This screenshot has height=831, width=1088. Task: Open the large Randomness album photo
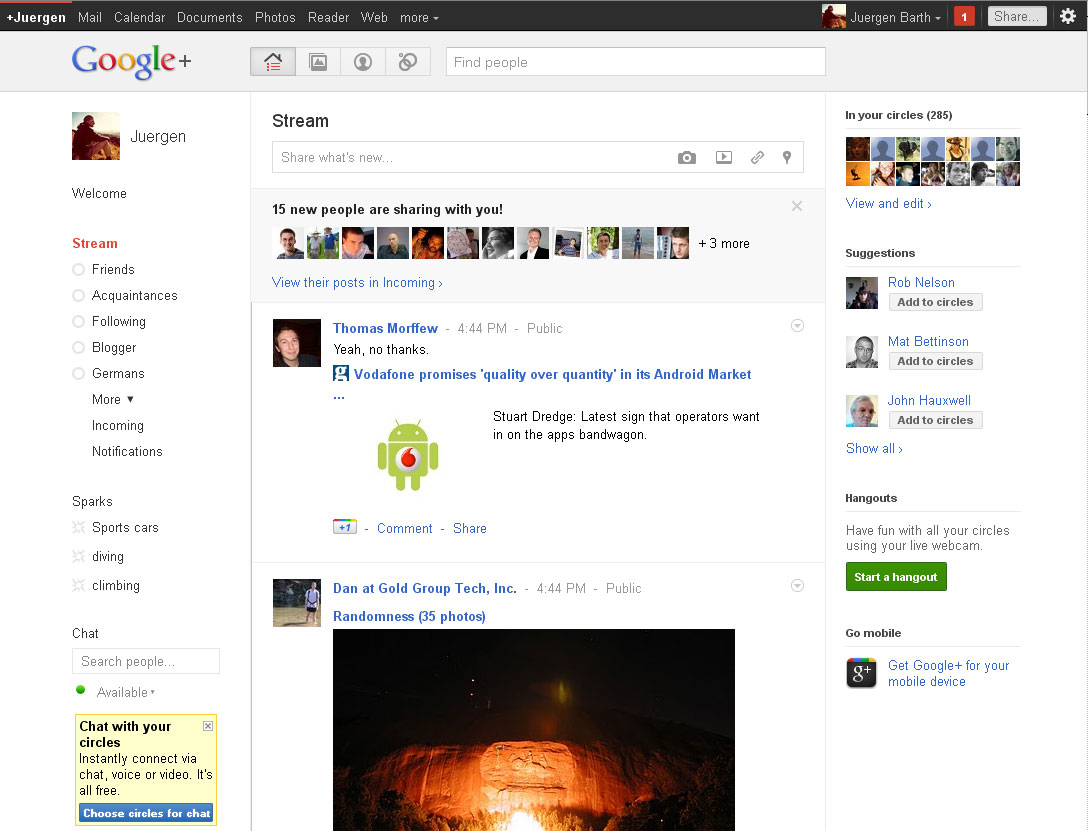tap(534, 730)
